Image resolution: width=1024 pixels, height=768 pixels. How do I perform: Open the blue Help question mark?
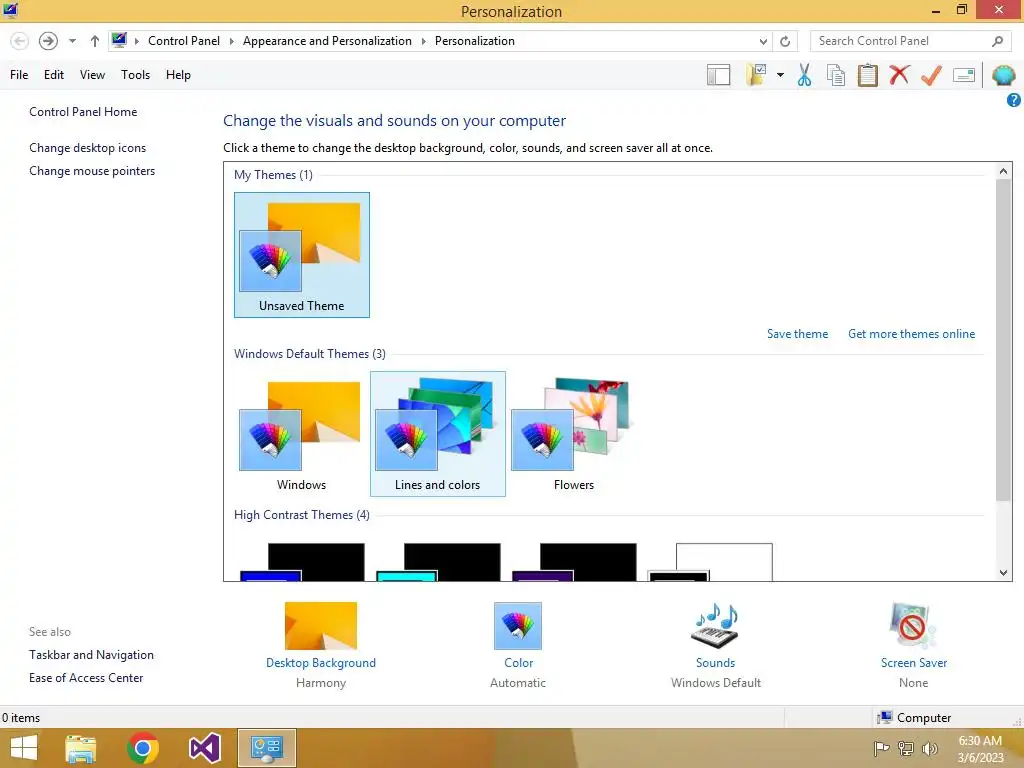pos(1014,100)
